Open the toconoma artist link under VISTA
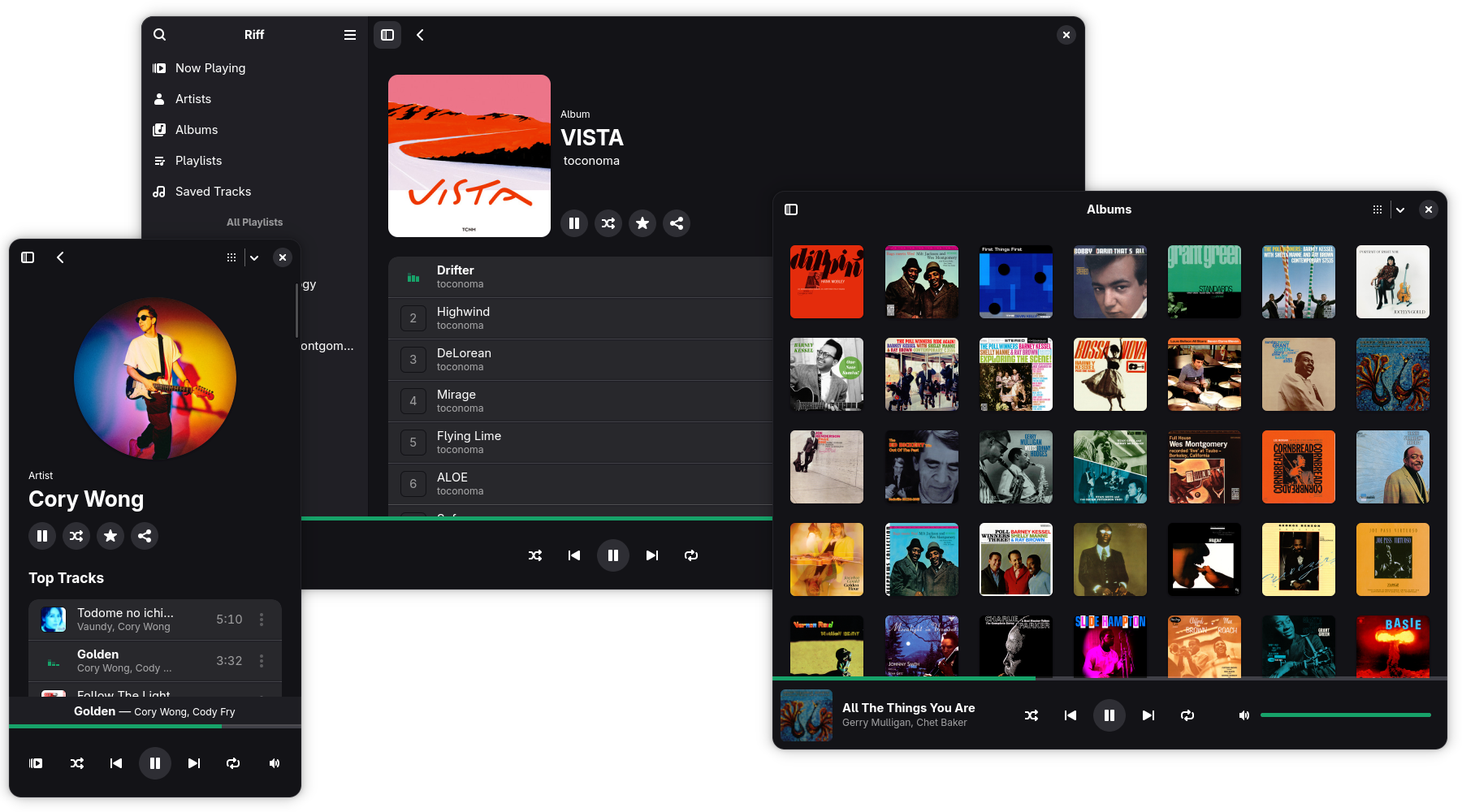Viewport: 1462px width, 812px height. click(591, 161)
